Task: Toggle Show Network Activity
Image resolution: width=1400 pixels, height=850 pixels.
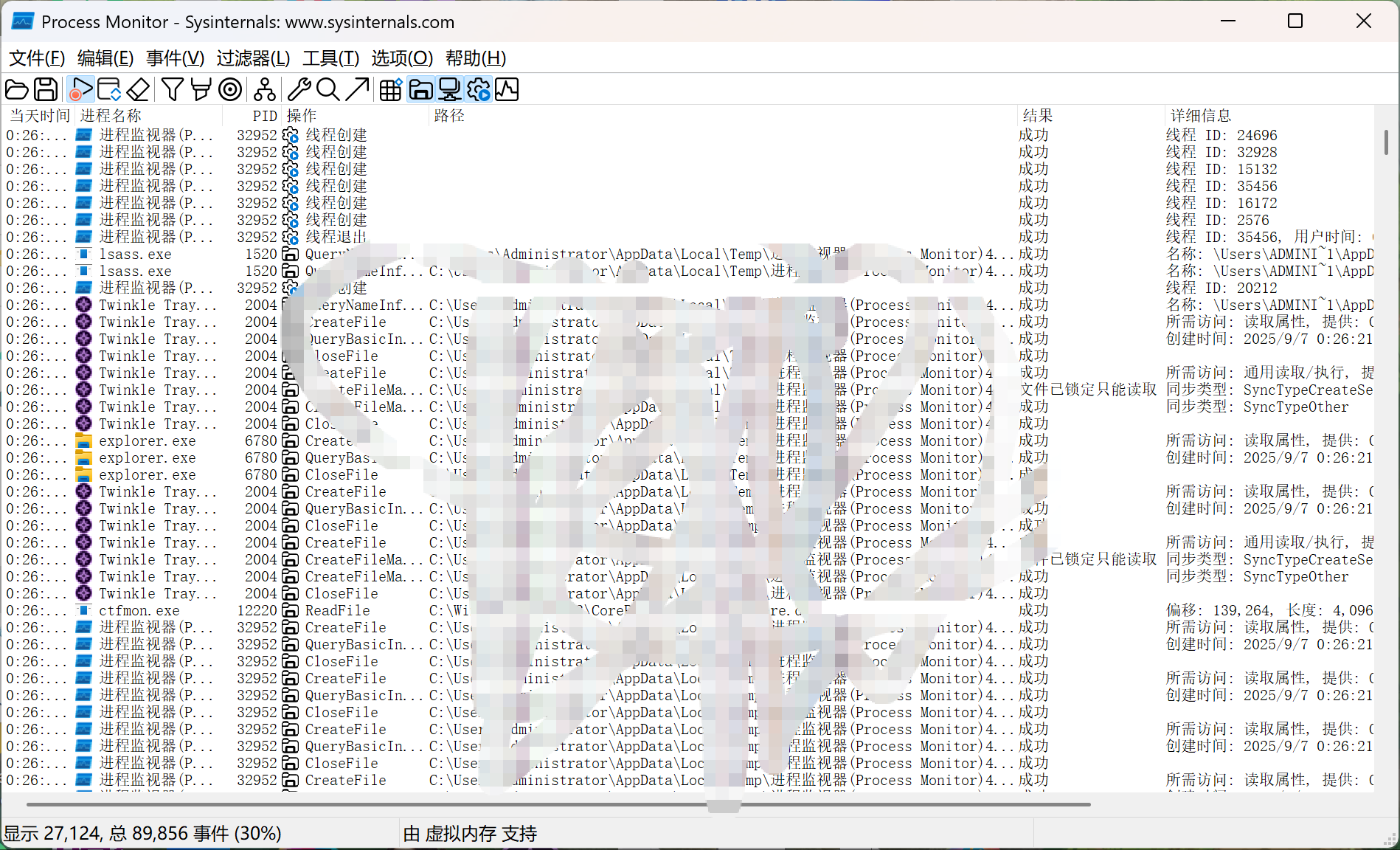Action: (x=449, y=90)
